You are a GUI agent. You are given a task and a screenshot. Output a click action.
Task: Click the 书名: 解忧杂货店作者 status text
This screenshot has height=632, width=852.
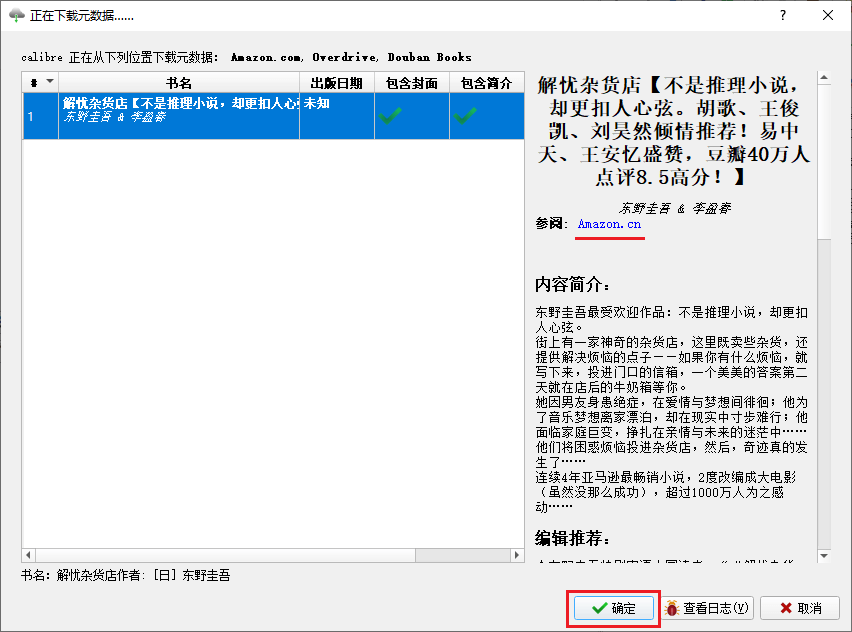[x=126, y=575]
